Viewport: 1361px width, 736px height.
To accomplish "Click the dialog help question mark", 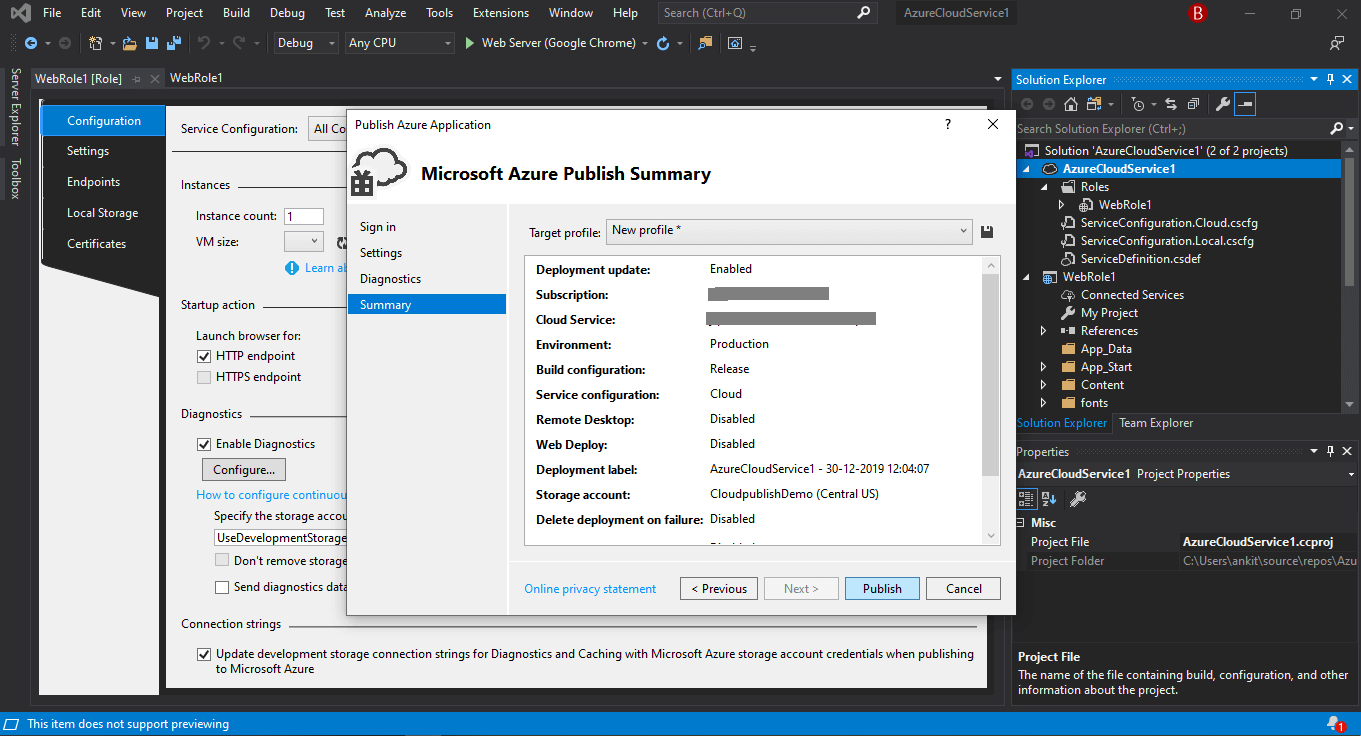I will click(947, 124).
